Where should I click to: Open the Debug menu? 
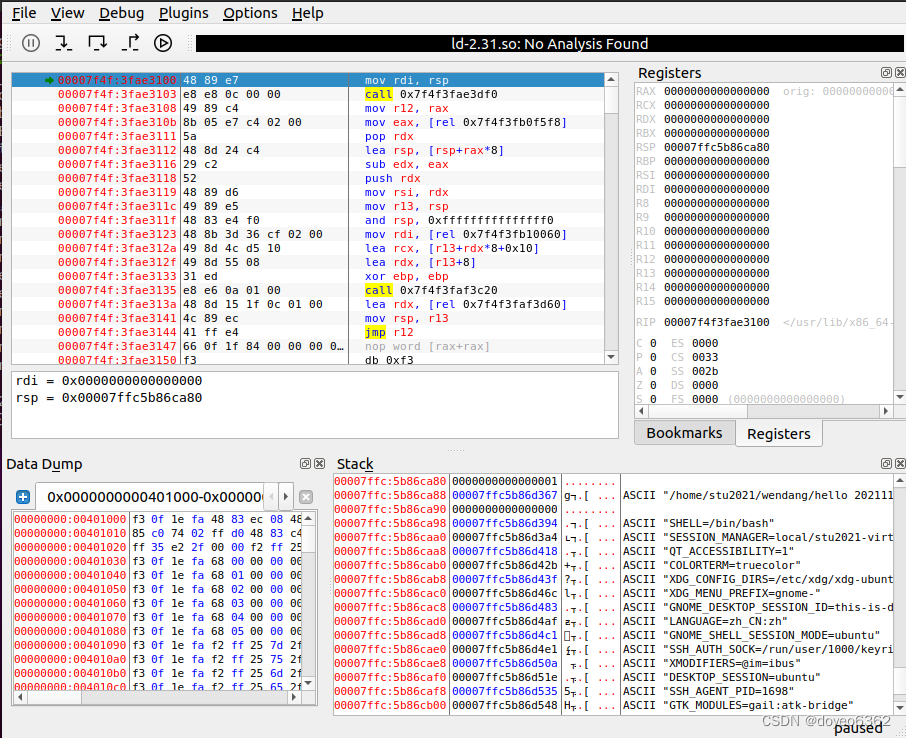120,13
